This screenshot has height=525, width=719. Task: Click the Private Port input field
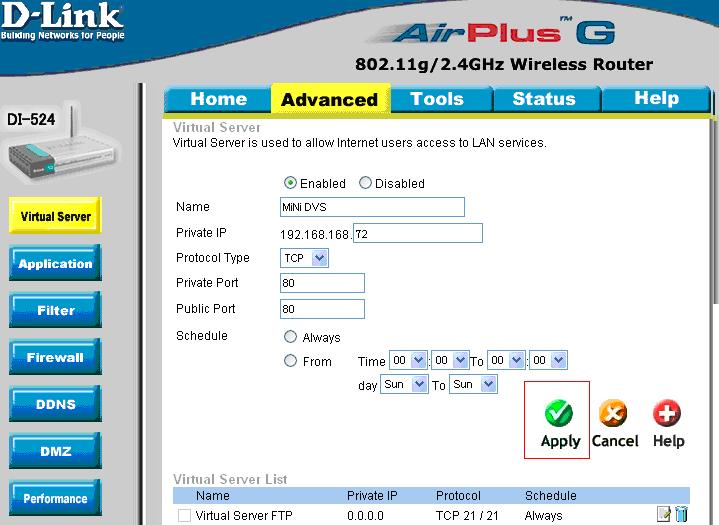(322, 283)
